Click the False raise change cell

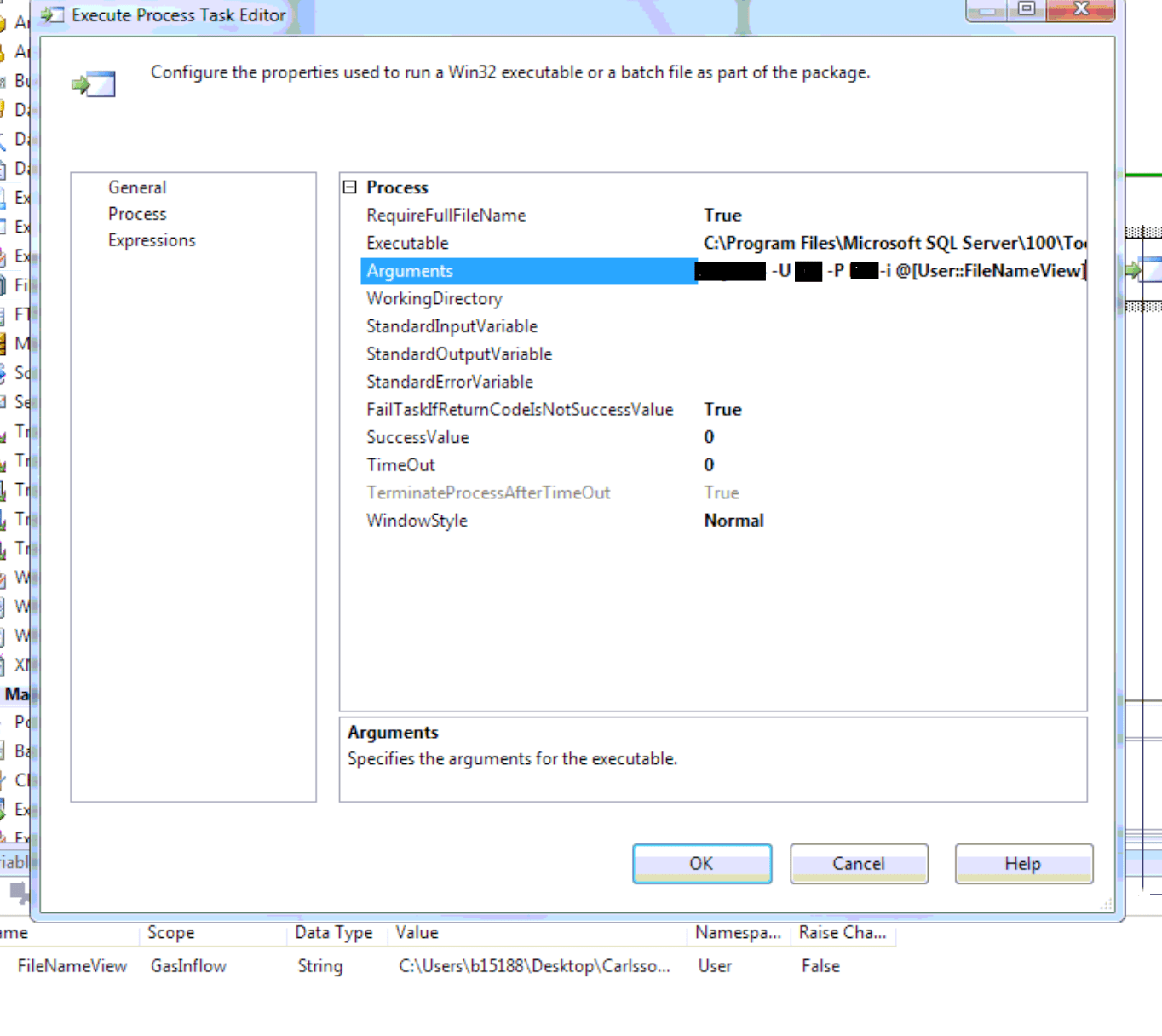(820, 966)
